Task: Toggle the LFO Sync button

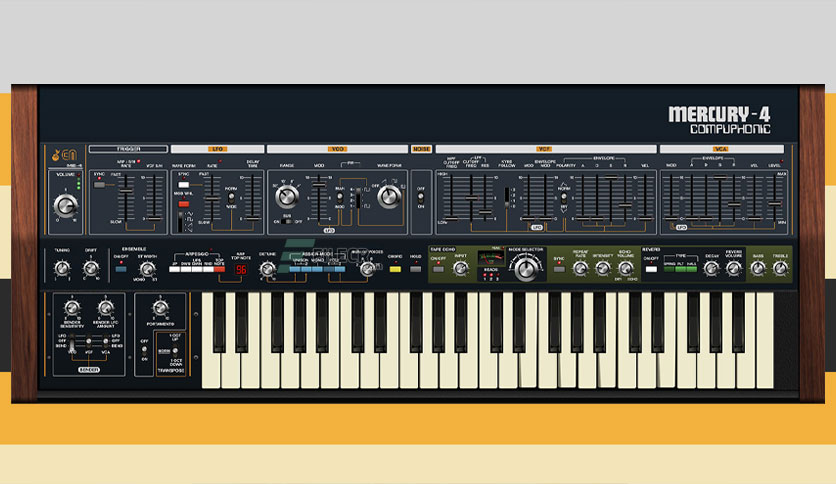Action: (183, 185)
